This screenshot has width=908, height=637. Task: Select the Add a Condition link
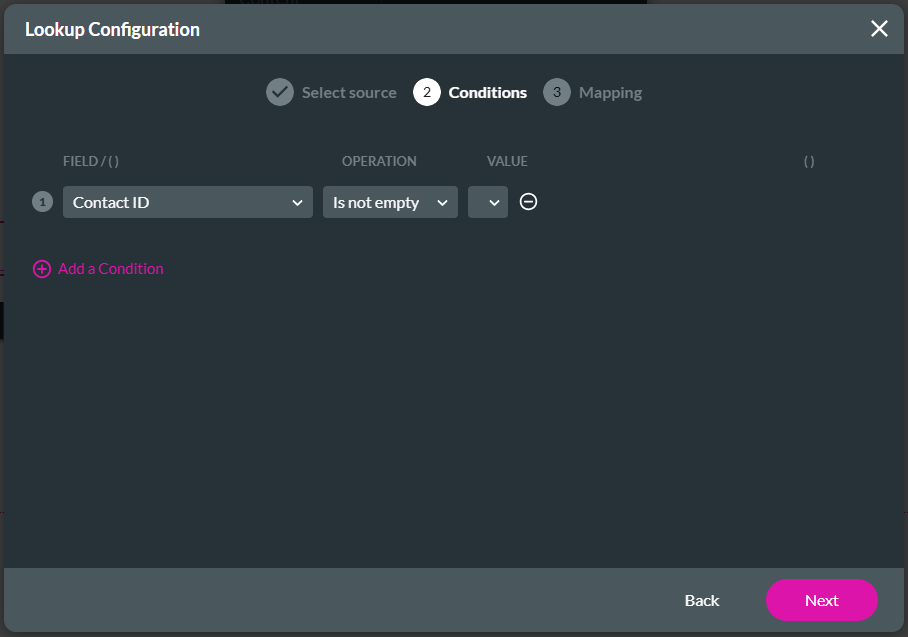pos(110,268)
